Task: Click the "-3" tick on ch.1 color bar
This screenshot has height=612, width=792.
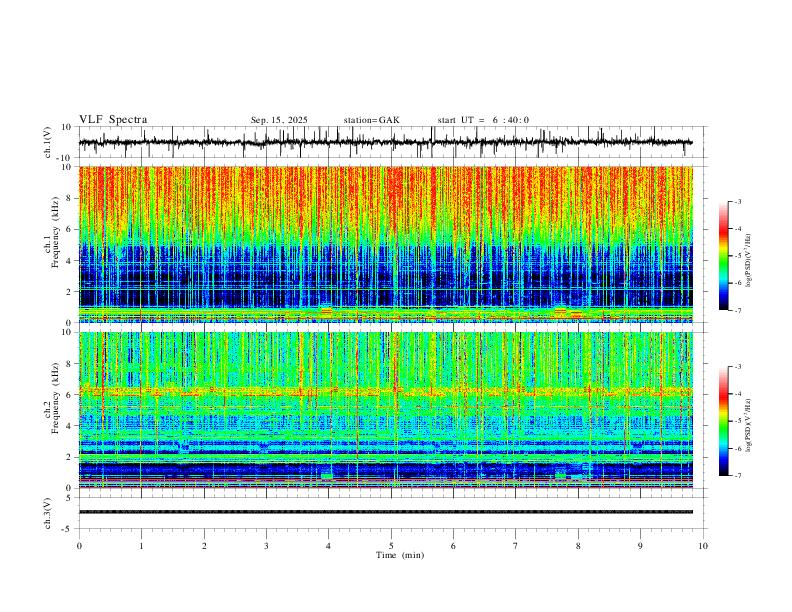Action: pyautogui.click(x=738, y=201)
